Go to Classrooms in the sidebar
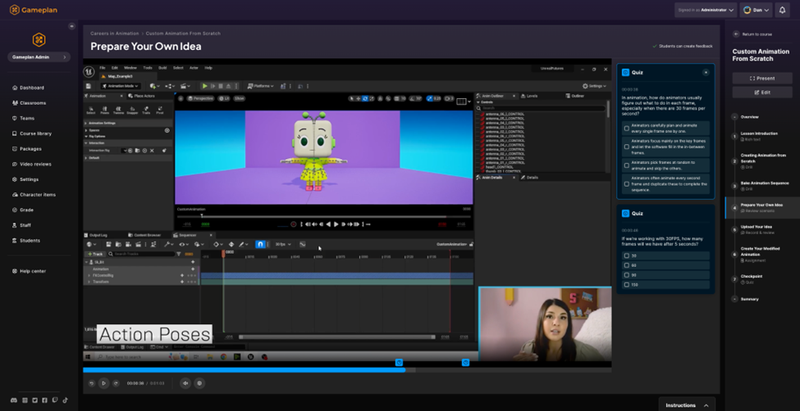The image size is (800, 411). click(x=30, y=103)
